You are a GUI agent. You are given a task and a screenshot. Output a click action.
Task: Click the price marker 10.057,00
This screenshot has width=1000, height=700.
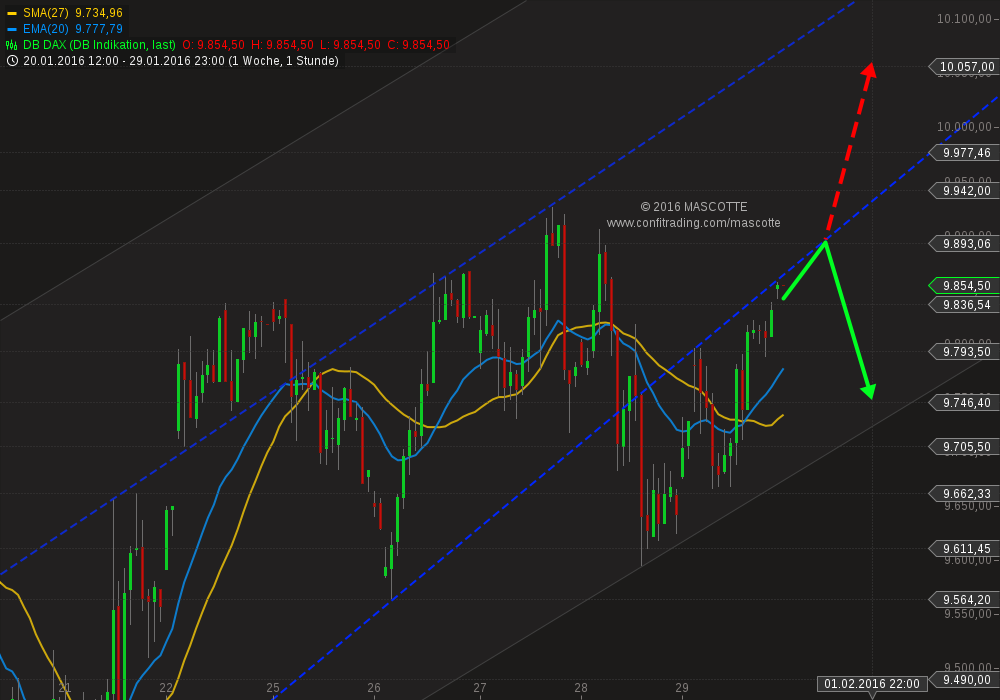965,67
